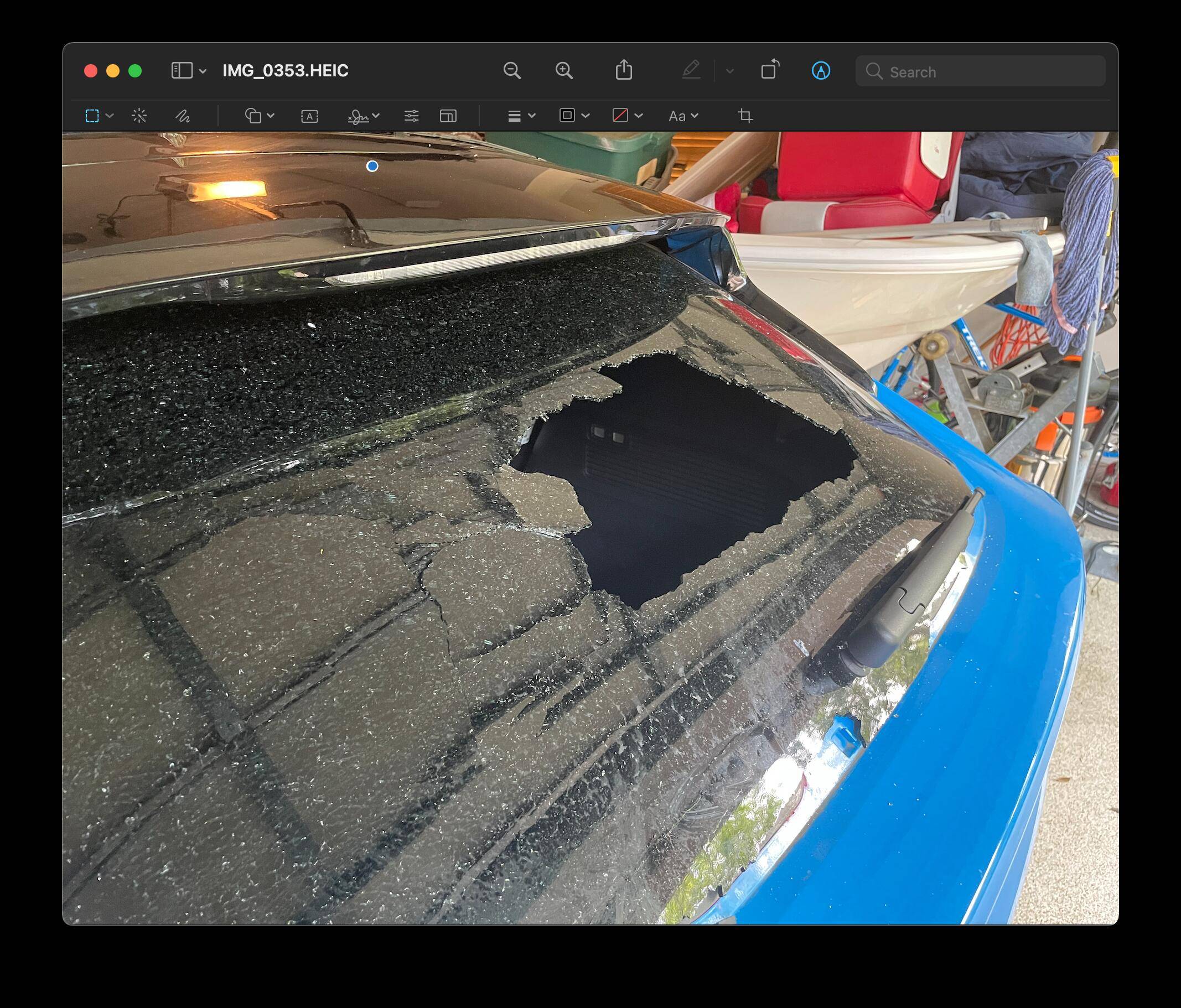Screen dimensions: 1181x1008
Task: Select the Instant Alpha wand tool
Action: [139, 116]
